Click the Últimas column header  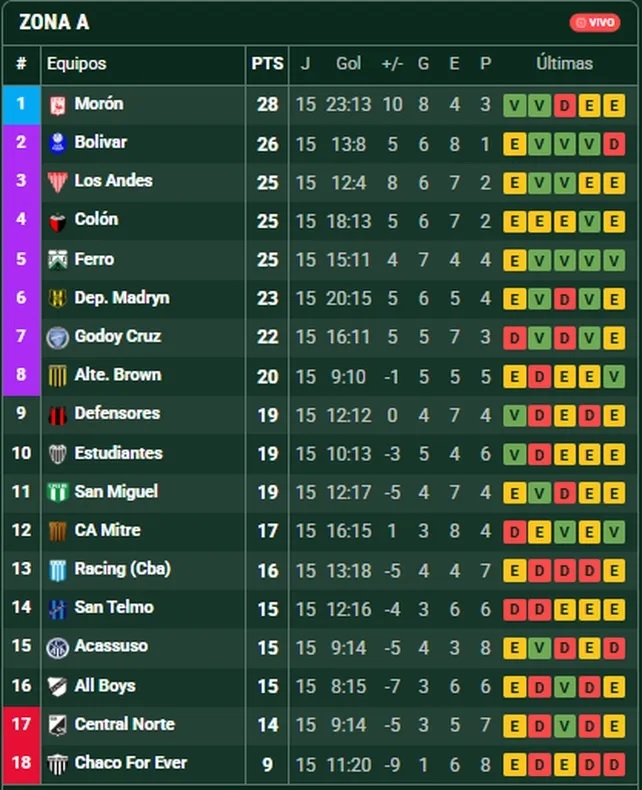[564, 64]
